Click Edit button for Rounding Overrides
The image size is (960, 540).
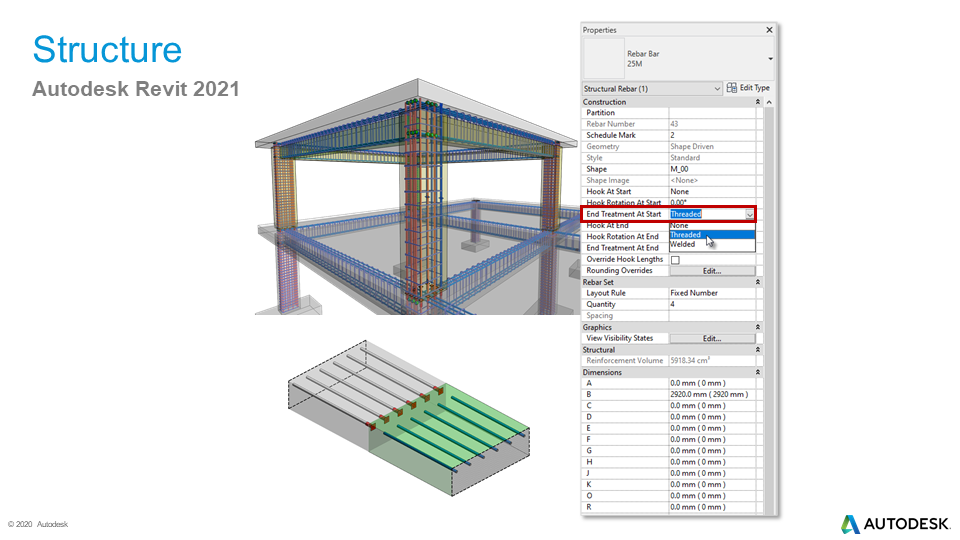[x=711, y=271]
